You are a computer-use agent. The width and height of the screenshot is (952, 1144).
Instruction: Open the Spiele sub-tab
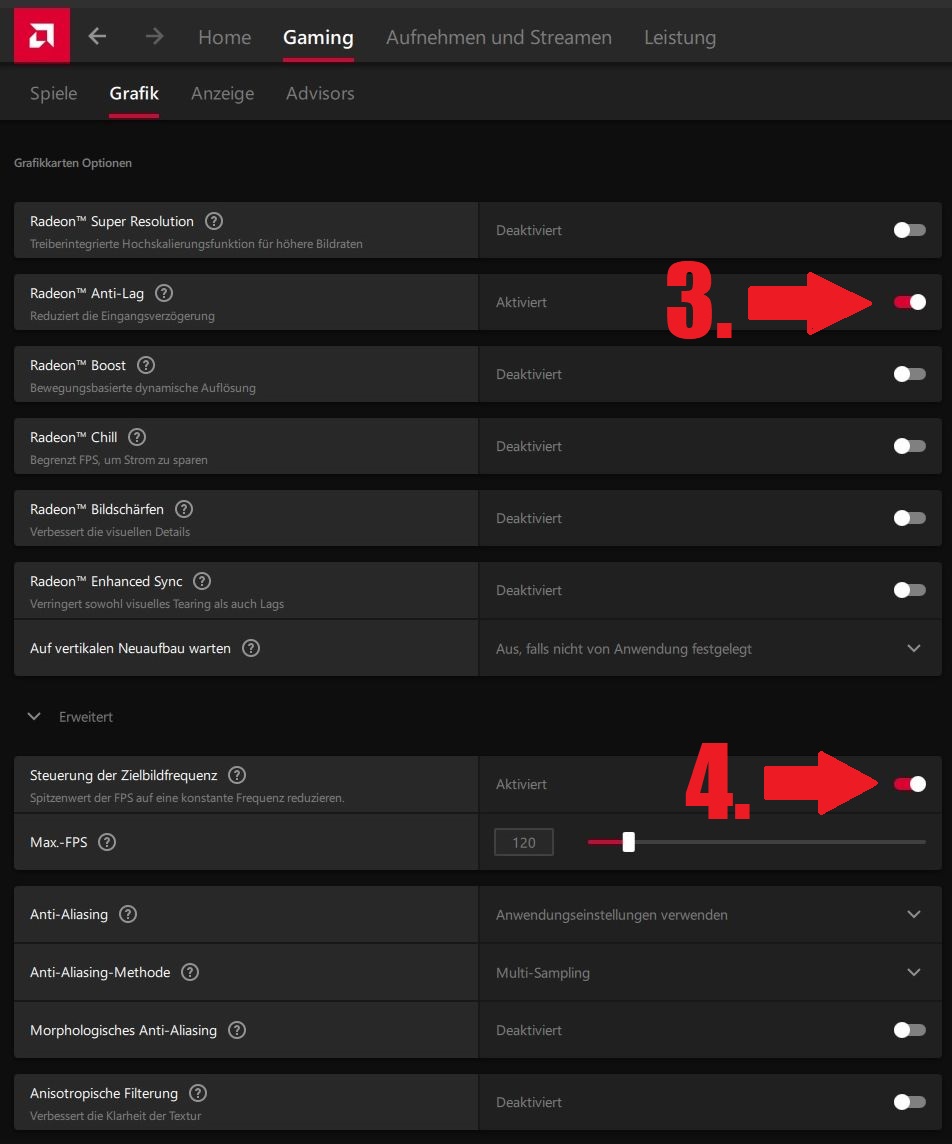53,93
